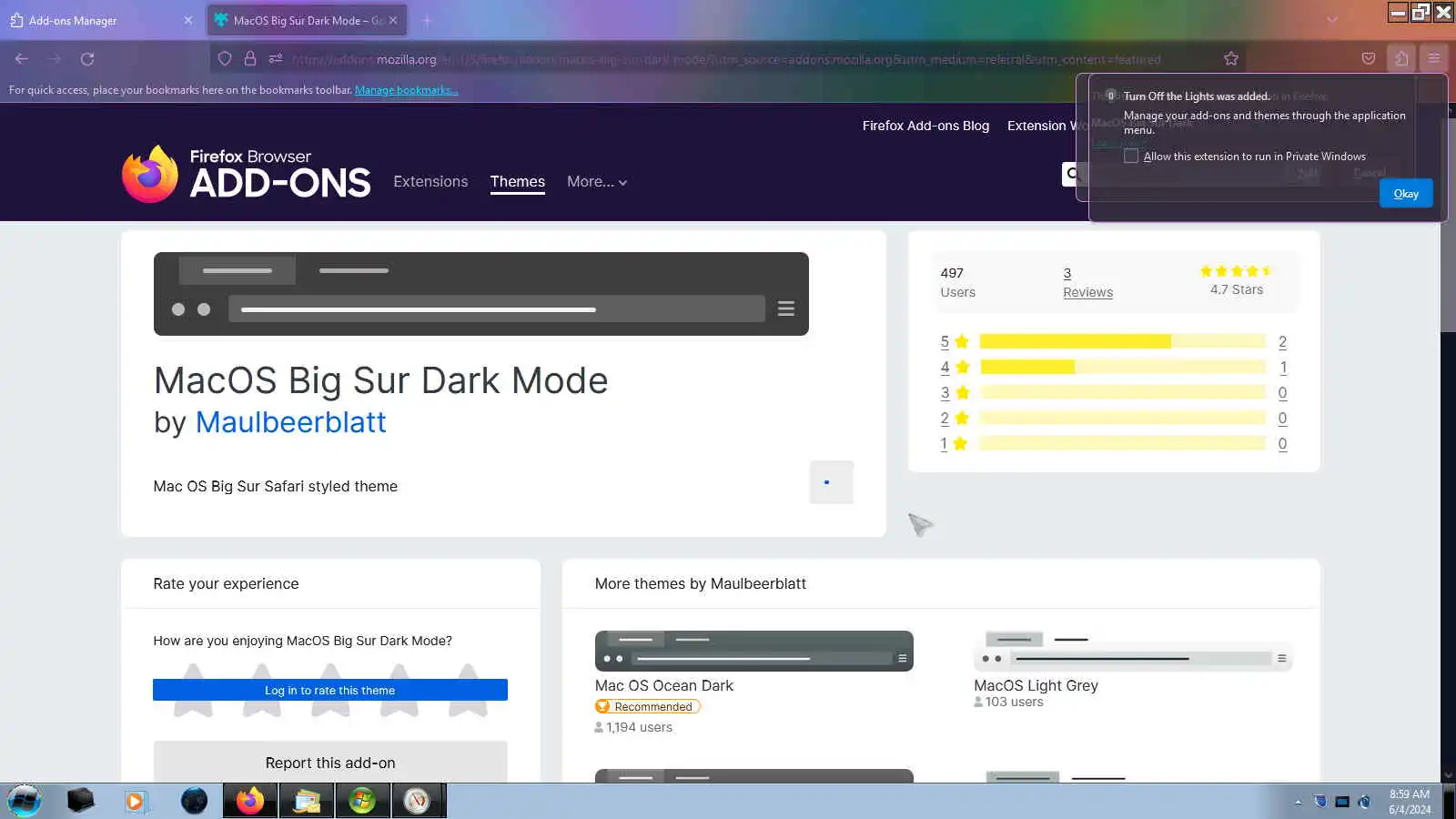Click Report this add-on button
Viewport: 1456px width, 819px height.
pyautogui.click(x=330, y=763)
